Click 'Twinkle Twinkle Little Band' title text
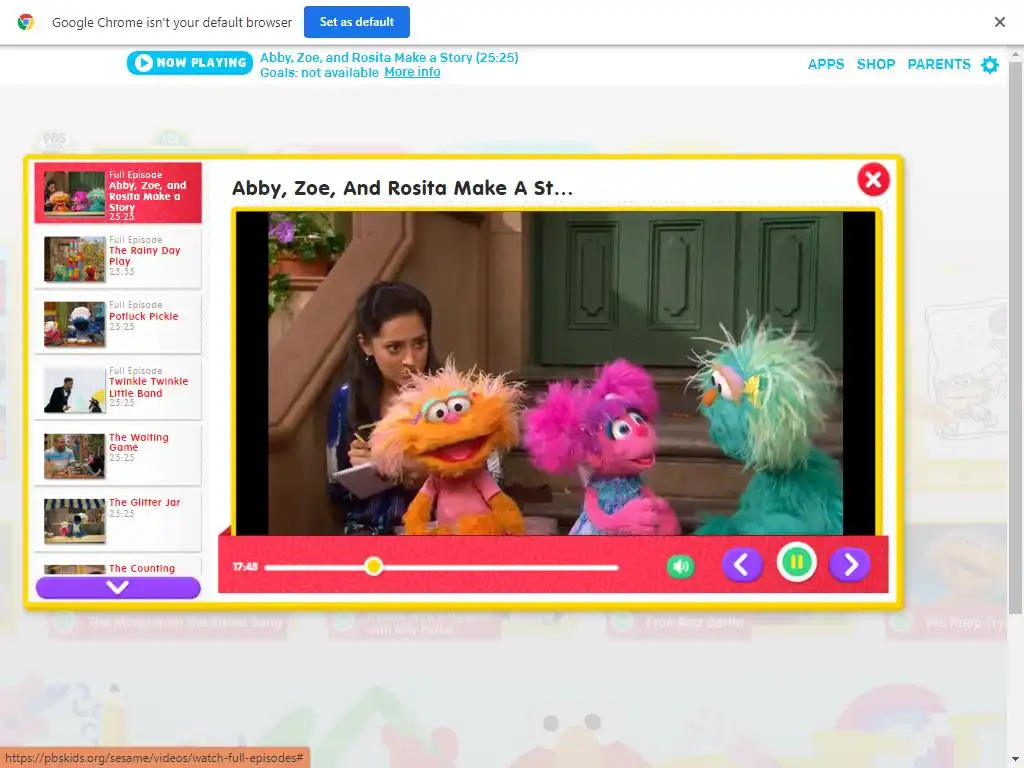Screen dimensions: 1024x768 (148, 387)
